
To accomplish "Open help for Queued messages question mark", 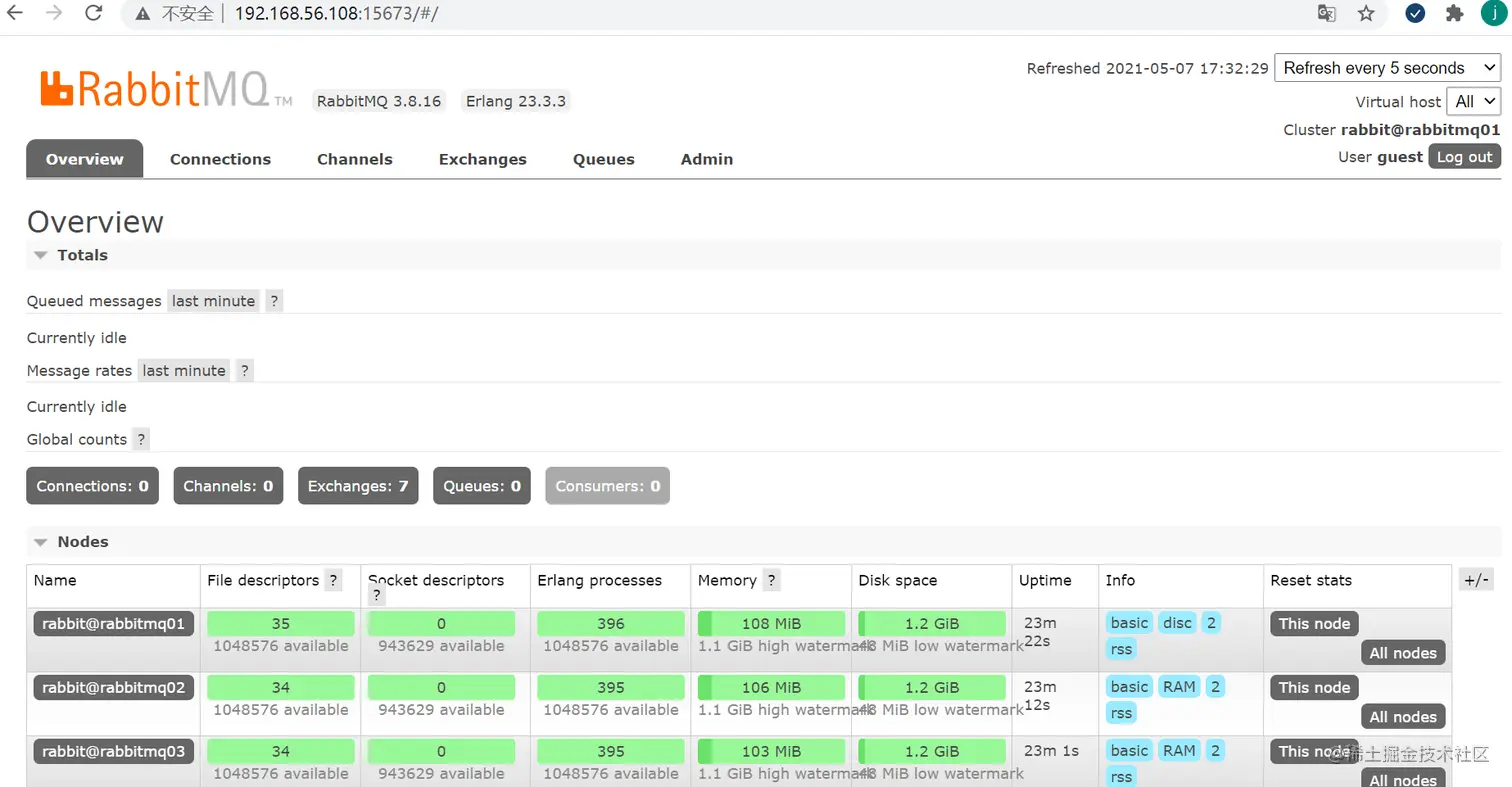I will (x=274, y=301).
